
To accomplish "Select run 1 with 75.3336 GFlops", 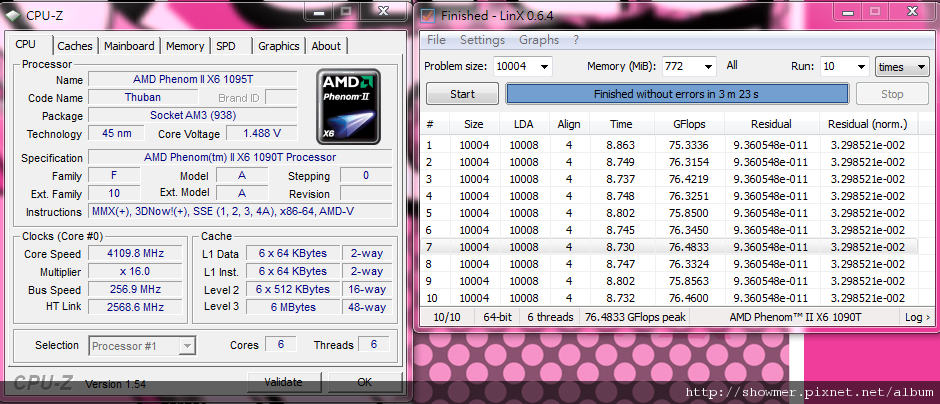I will click(670, 145).
